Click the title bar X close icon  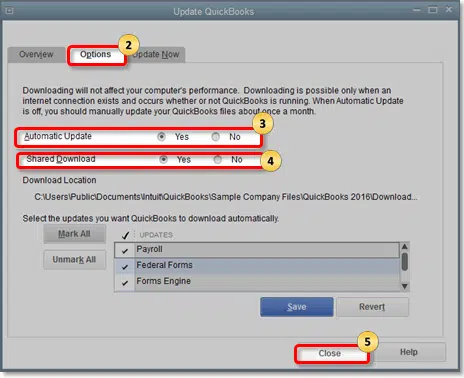click(x=449, y=10)
